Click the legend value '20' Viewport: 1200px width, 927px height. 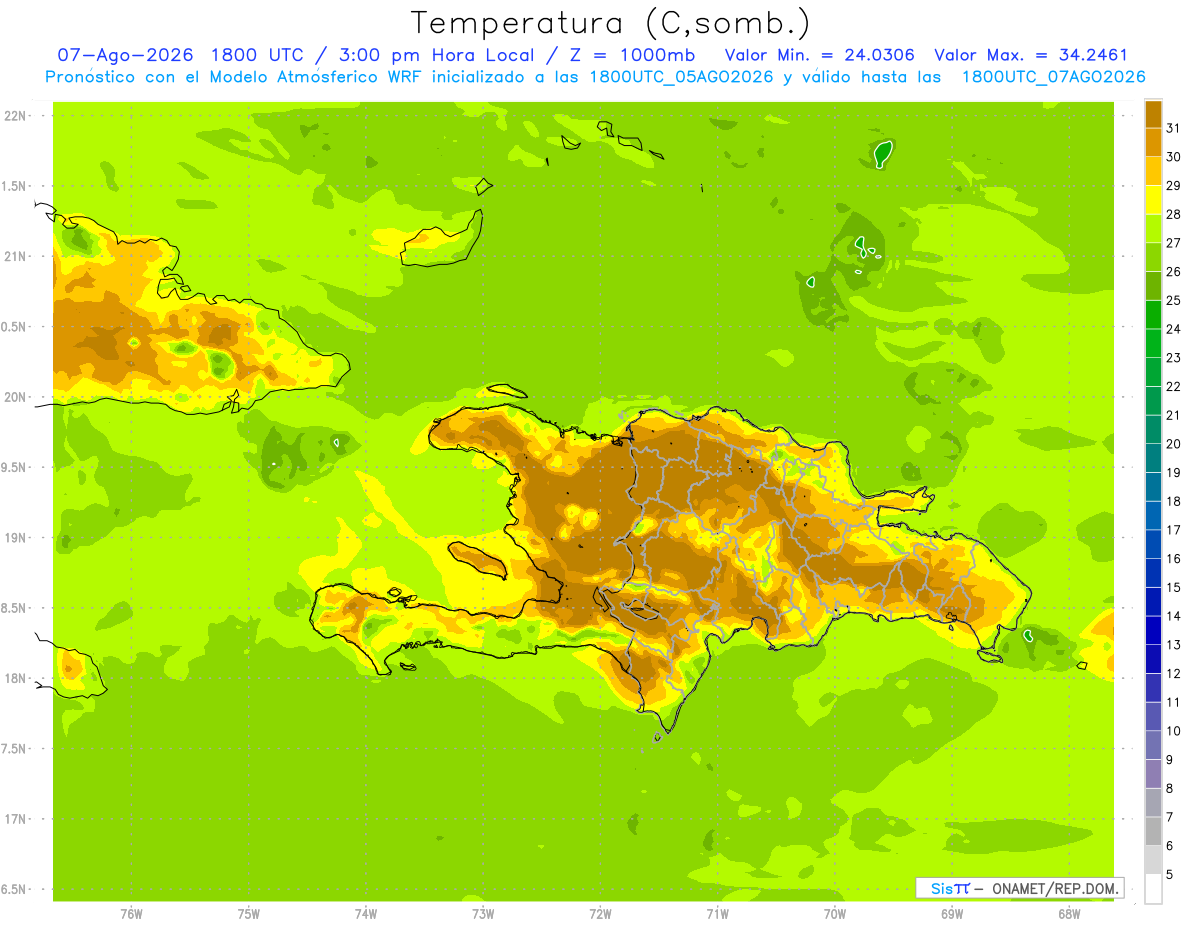1173,444
